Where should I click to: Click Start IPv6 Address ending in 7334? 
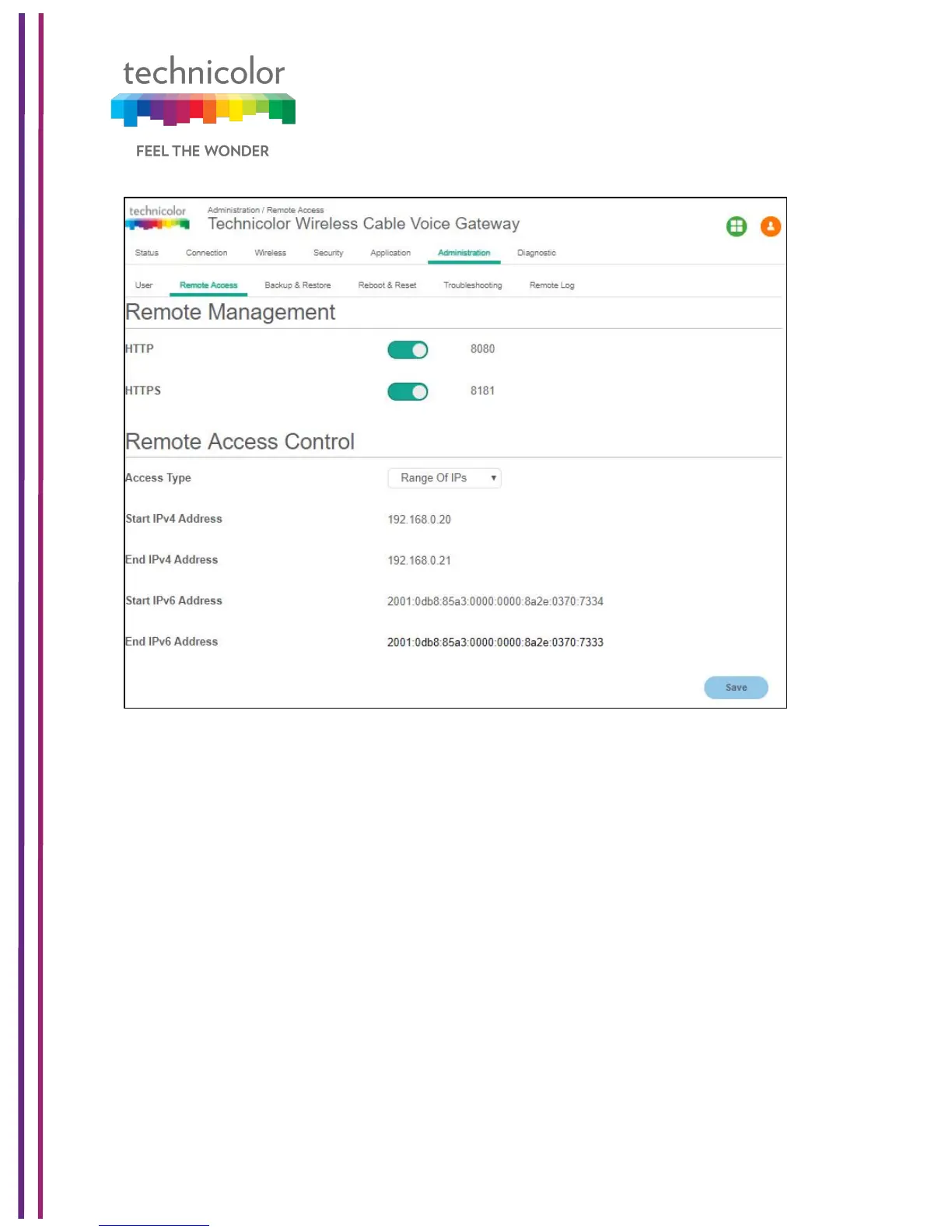pyautogui.click(x=495, y=601)
